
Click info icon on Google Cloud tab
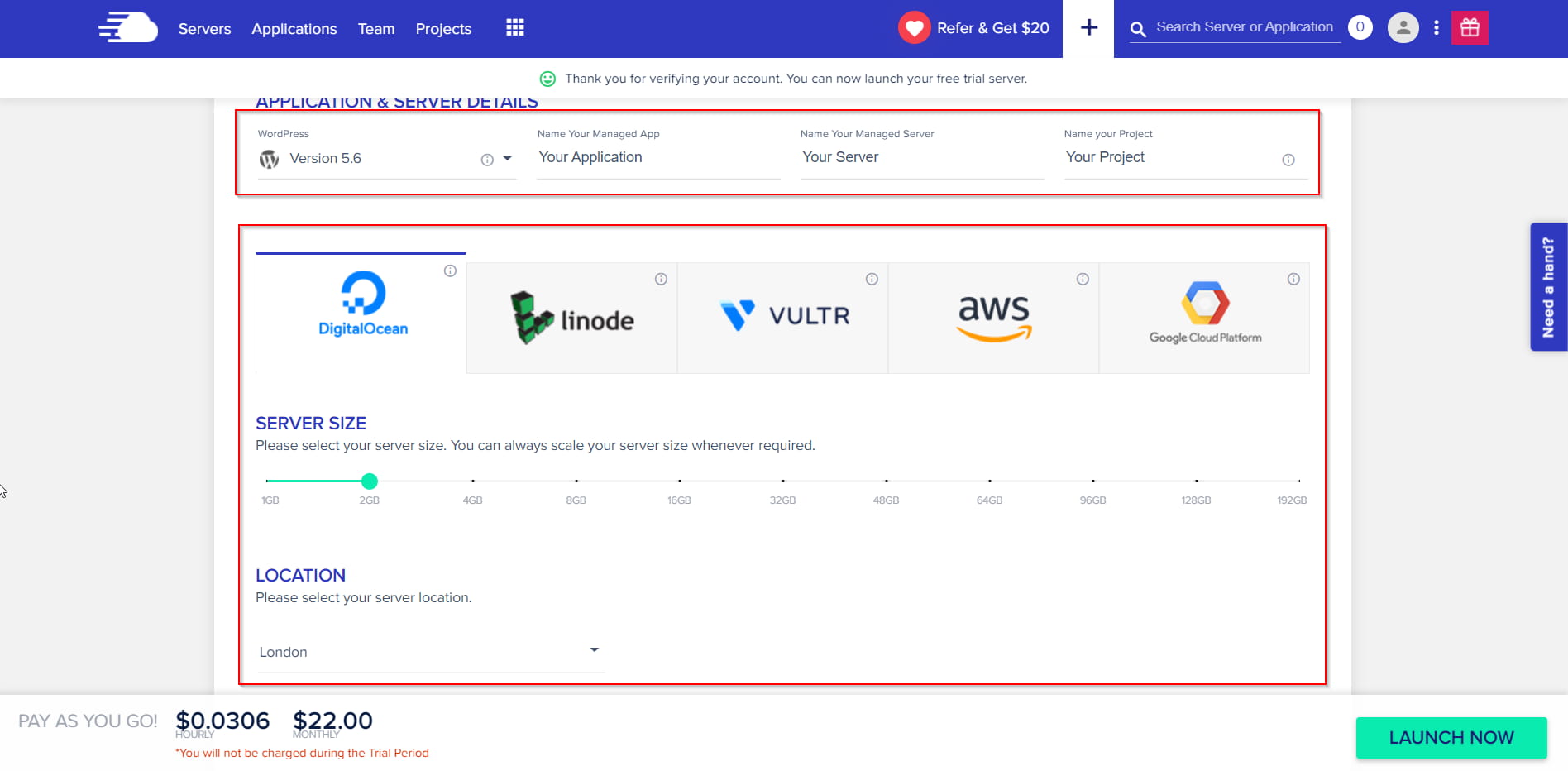[1293, 279]
